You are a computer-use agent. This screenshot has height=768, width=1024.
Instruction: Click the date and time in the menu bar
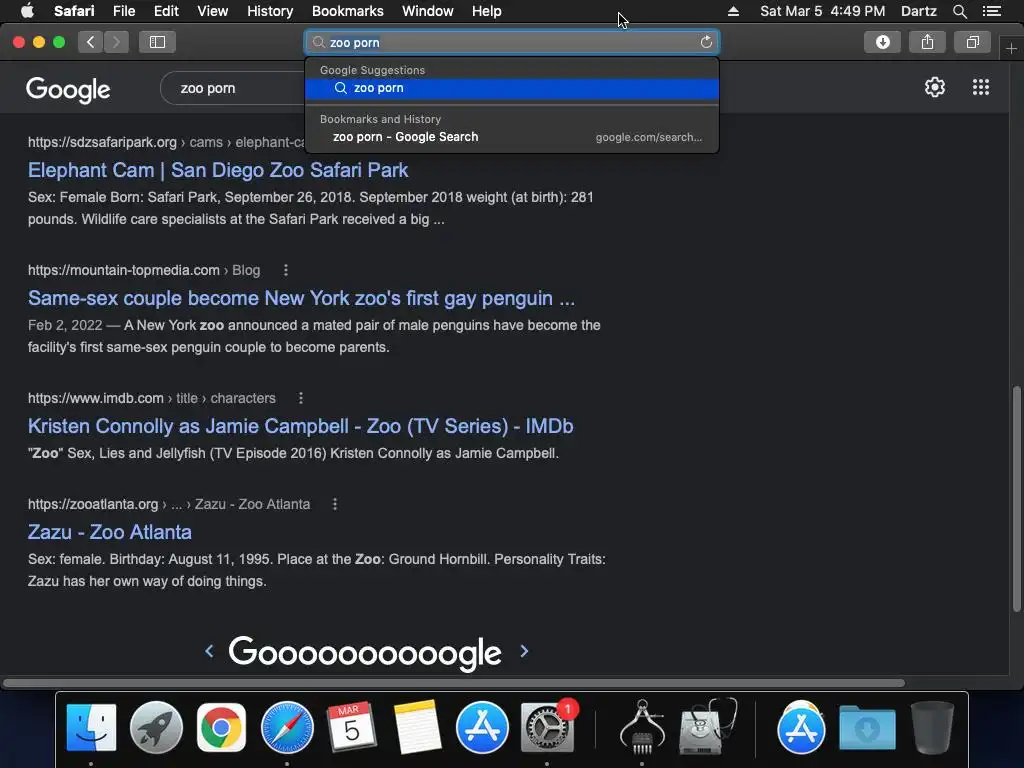click(x=822, y=11)
